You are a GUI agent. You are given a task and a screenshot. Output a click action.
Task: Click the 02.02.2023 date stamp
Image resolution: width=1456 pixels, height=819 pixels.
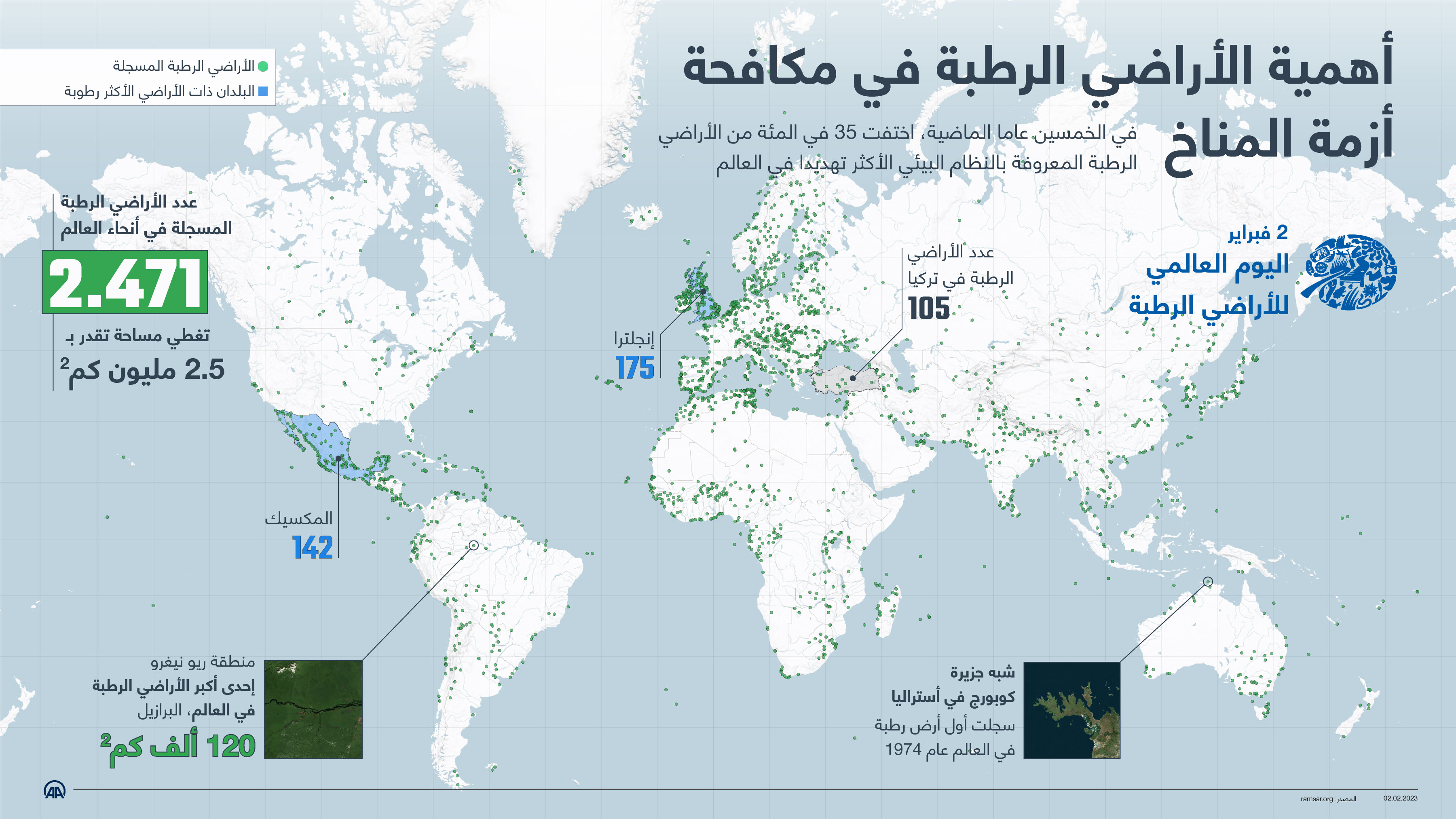coord(1400,798)
